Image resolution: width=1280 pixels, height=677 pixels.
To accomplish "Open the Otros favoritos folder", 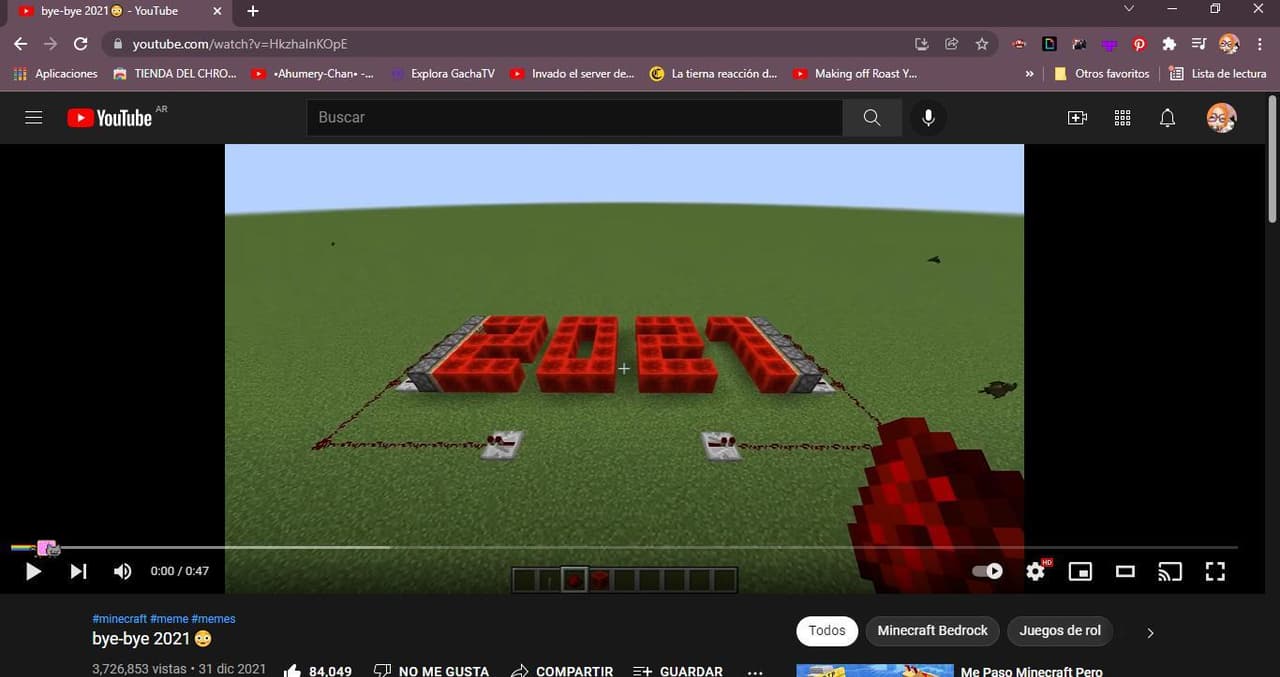I will click(1102, 74).
